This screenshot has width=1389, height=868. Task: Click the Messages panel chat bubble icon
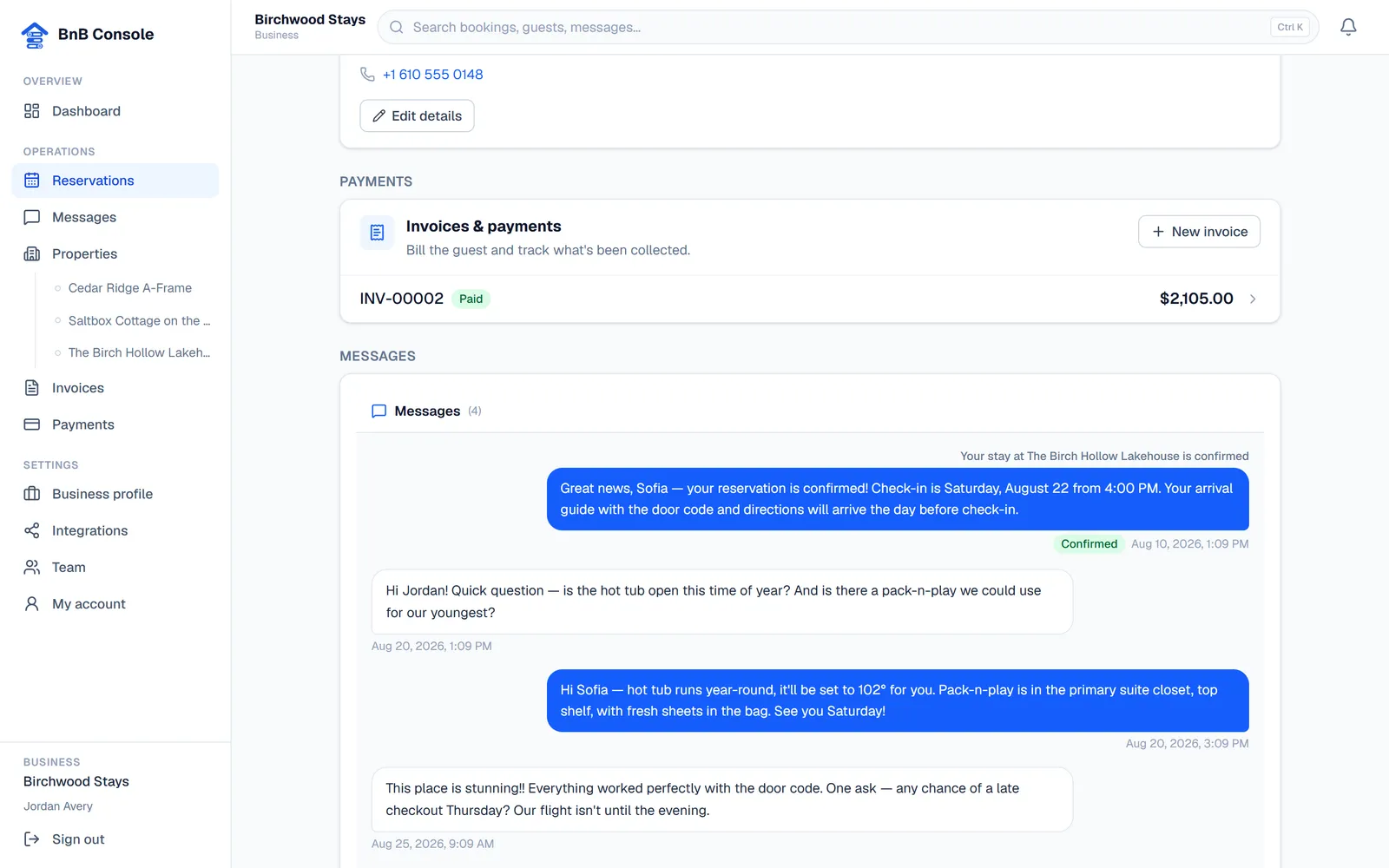pos(379,411)
